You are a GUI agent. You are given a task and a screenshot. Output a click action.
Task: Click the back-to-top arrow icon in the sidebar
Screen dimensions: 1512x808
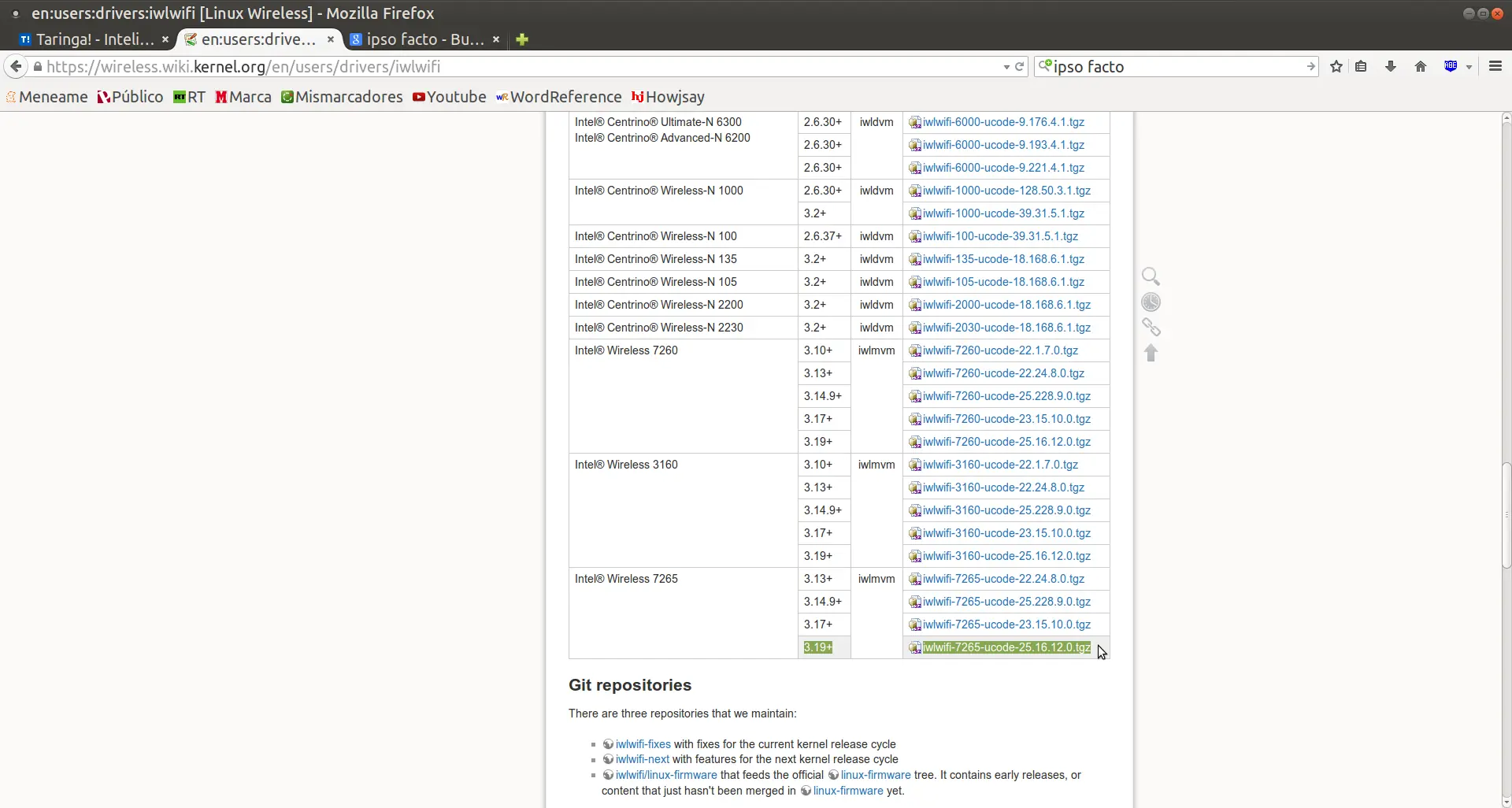[1151, 353]
